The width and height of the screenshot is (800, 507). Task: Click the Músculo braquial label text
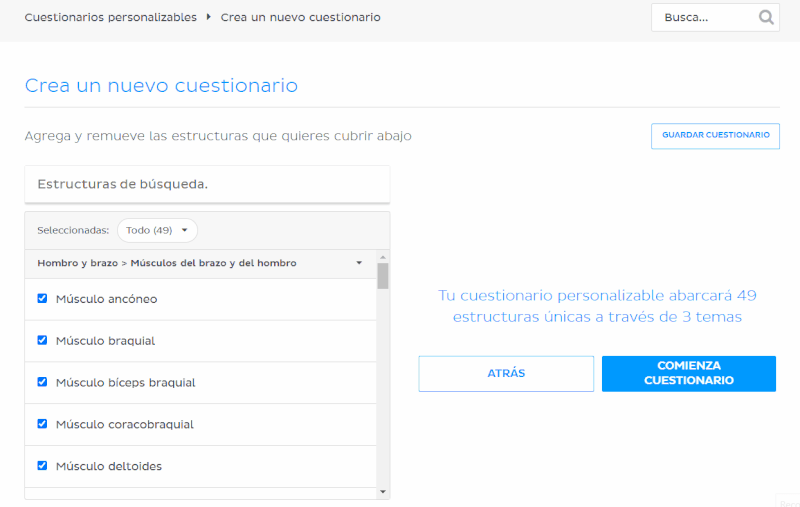coord(105,341)
